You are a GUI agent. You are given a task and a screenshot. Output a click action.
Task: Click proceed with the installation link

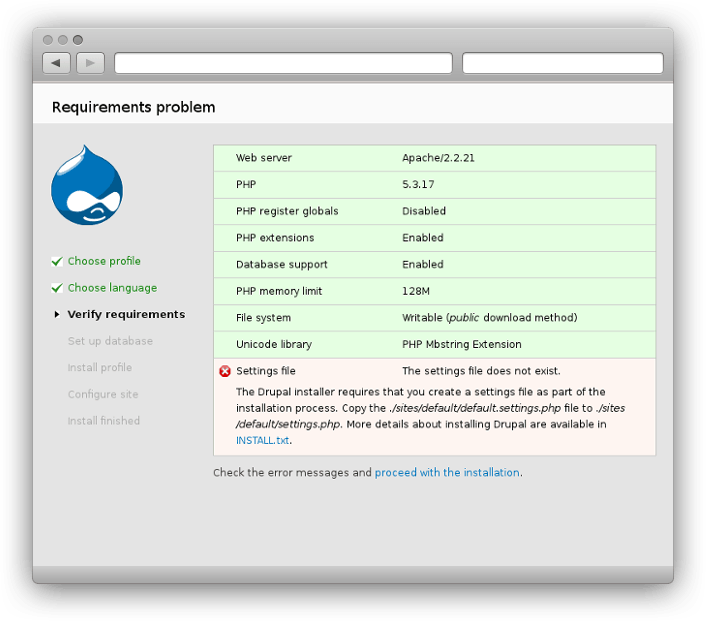coord(447,472)
